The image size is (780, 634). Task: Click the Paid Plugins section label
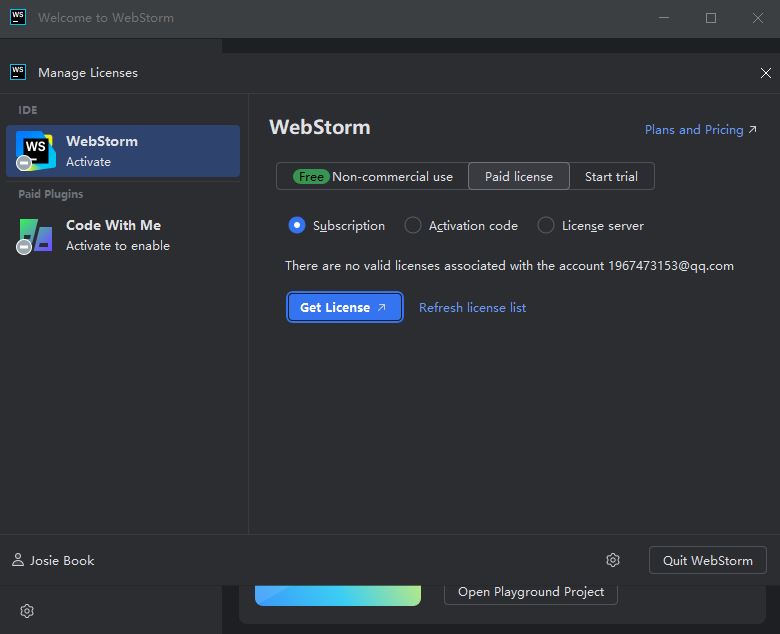[51, 194]
